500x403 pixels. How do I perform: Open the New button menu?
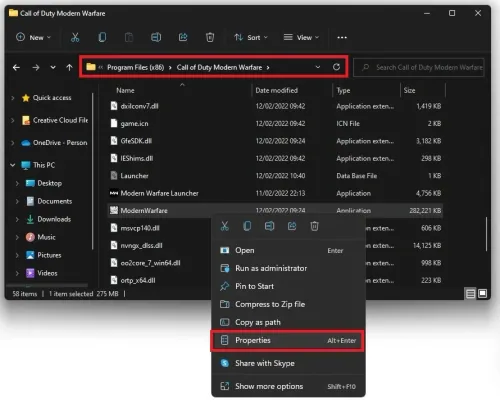tap(33, 37)
